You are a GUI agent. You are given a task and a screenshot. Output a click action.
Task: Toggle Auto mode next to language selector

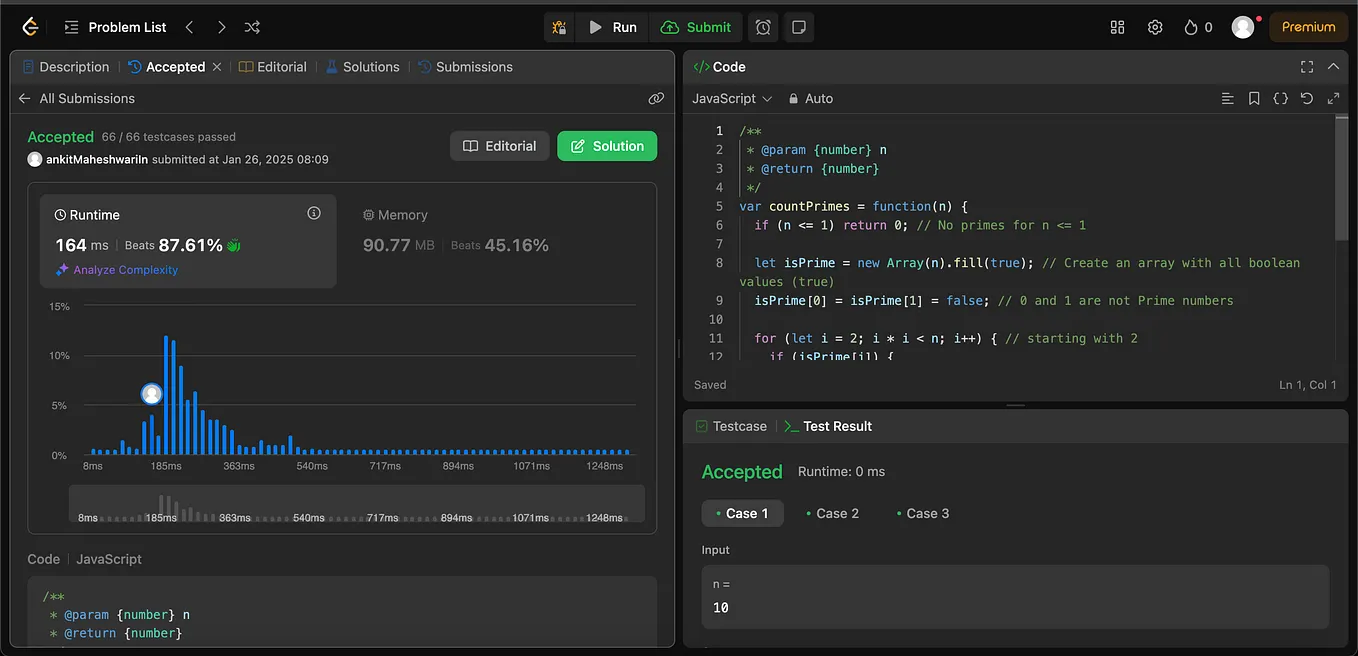tap(810, 98)
